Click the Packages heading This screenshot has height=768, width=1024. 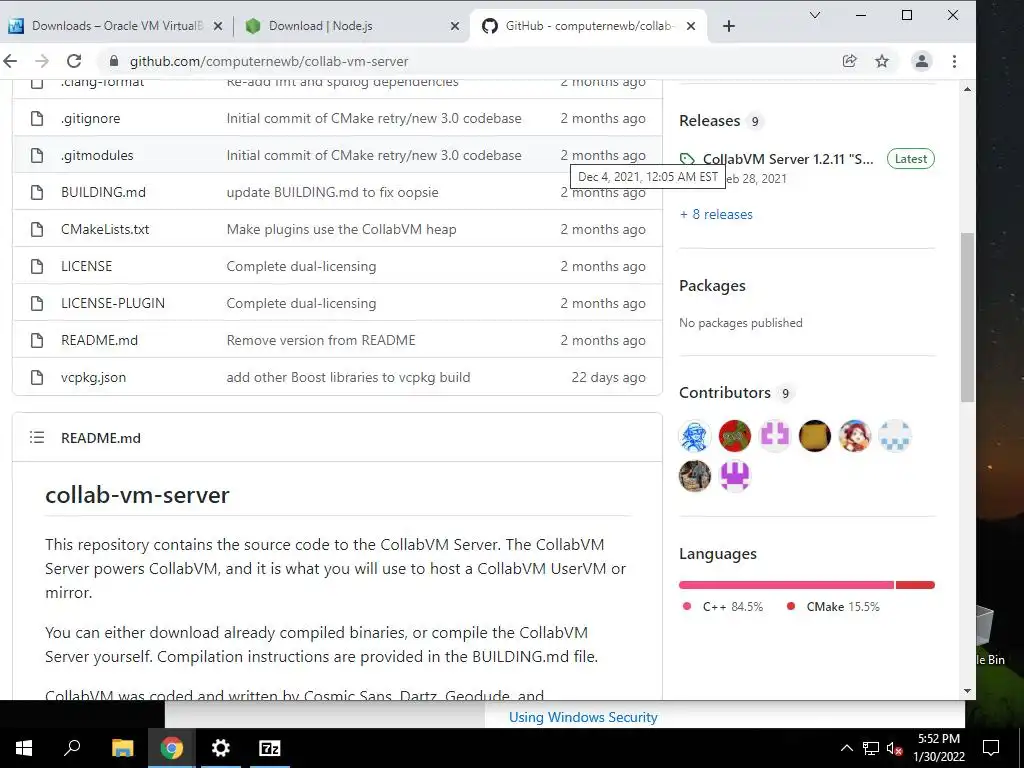coord(712,285)
